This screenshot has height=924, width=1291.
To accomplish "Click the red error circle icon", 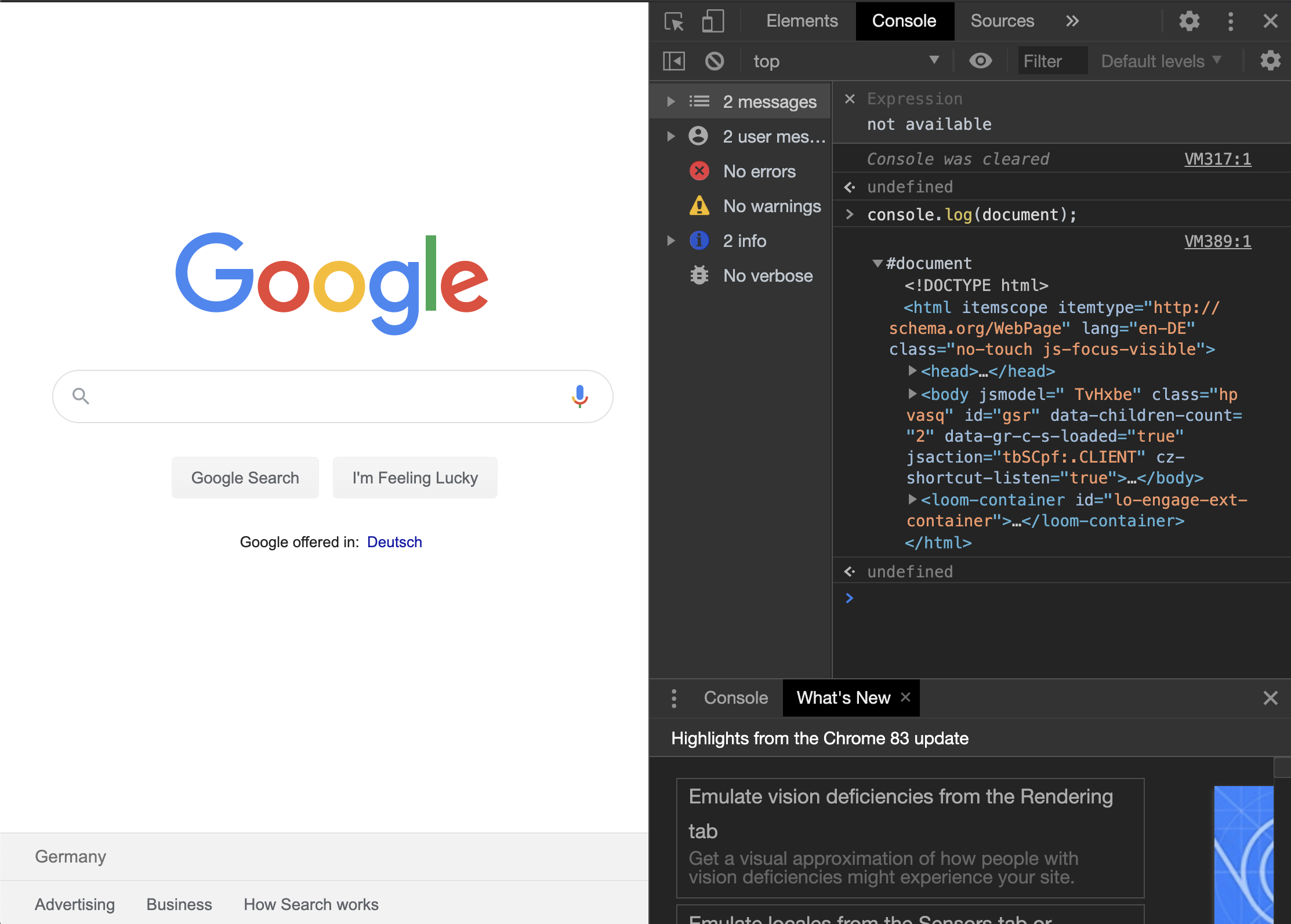I will (x=699, y=171).
